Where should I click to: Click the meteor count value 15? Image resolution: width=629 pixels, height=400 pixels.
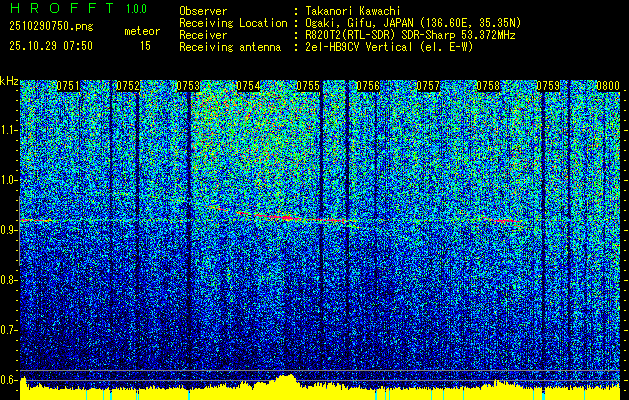pyautogui.click(x=145, y=45)
